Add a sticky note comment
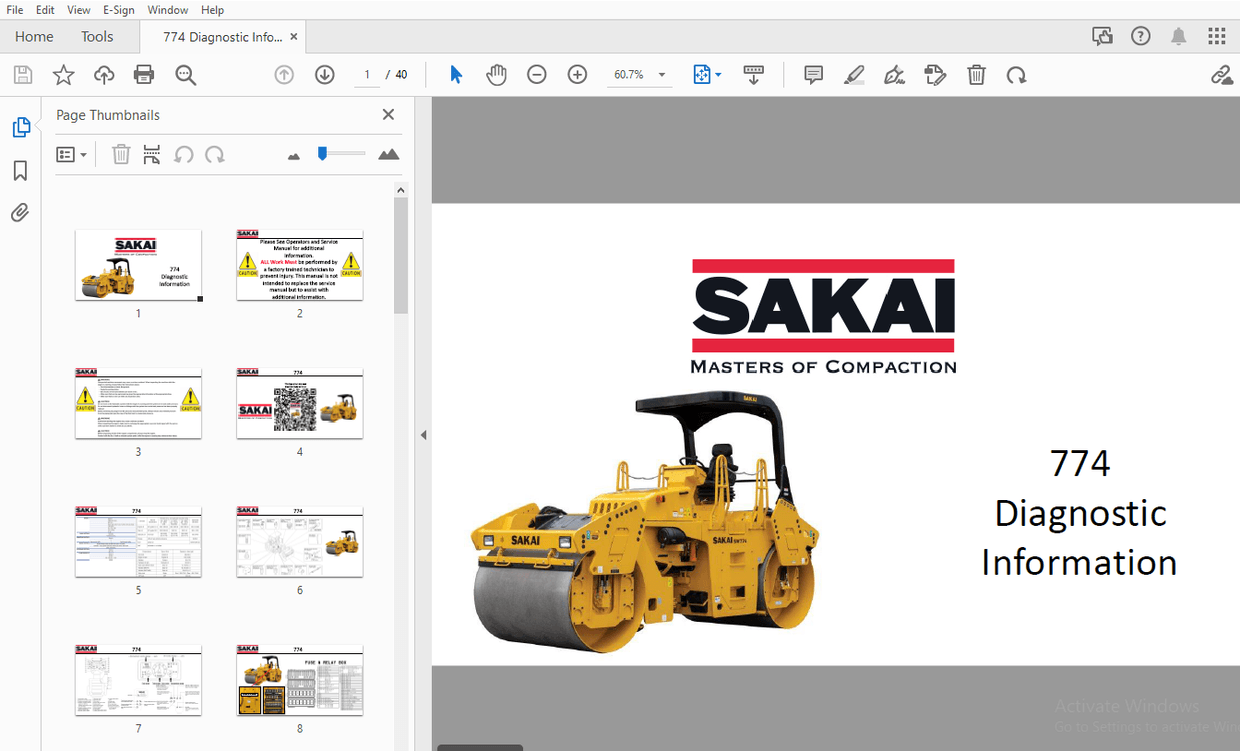This screenshot has height=751, width=1240. [x=814, y=75]
